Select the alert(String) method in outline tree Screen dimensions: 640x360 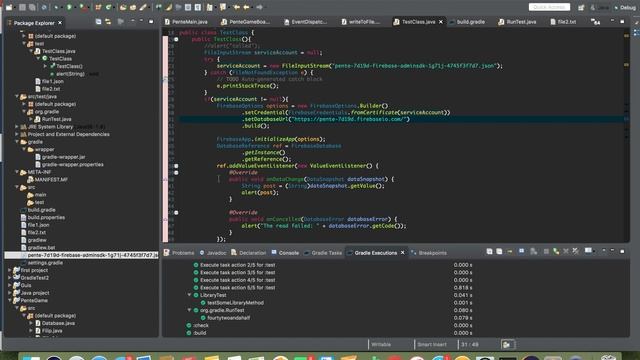pyautogui.click(x=70, y=74)
